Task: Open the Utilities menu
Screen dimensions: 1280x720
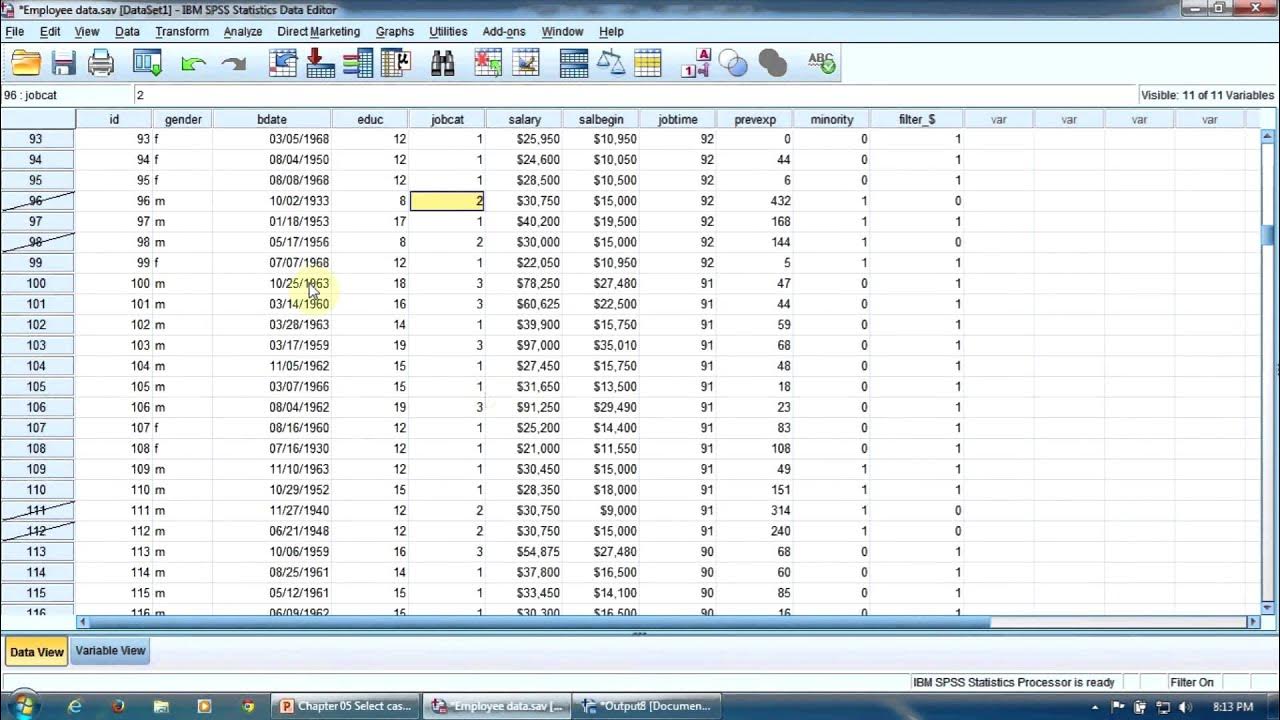Action: [x=448, y=32]
